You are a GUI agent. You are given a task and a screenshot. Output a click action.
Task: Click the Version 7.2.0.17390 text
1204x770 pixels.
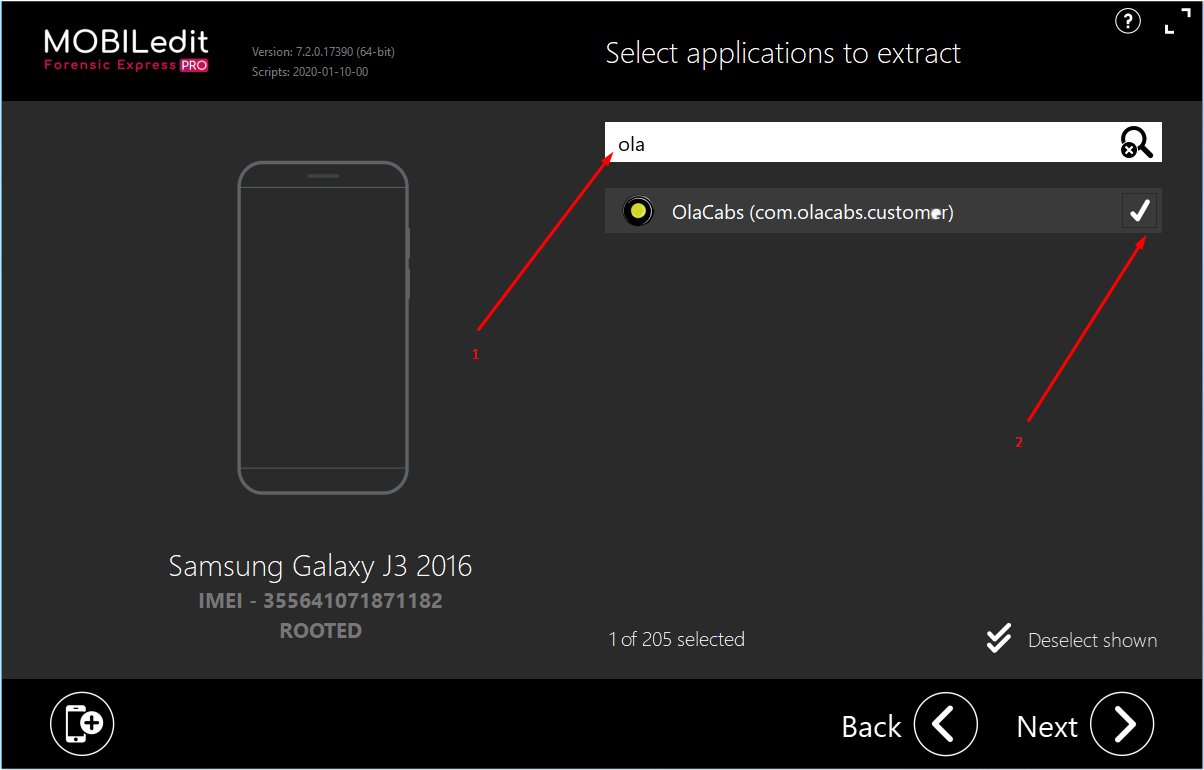click(324, 52)
